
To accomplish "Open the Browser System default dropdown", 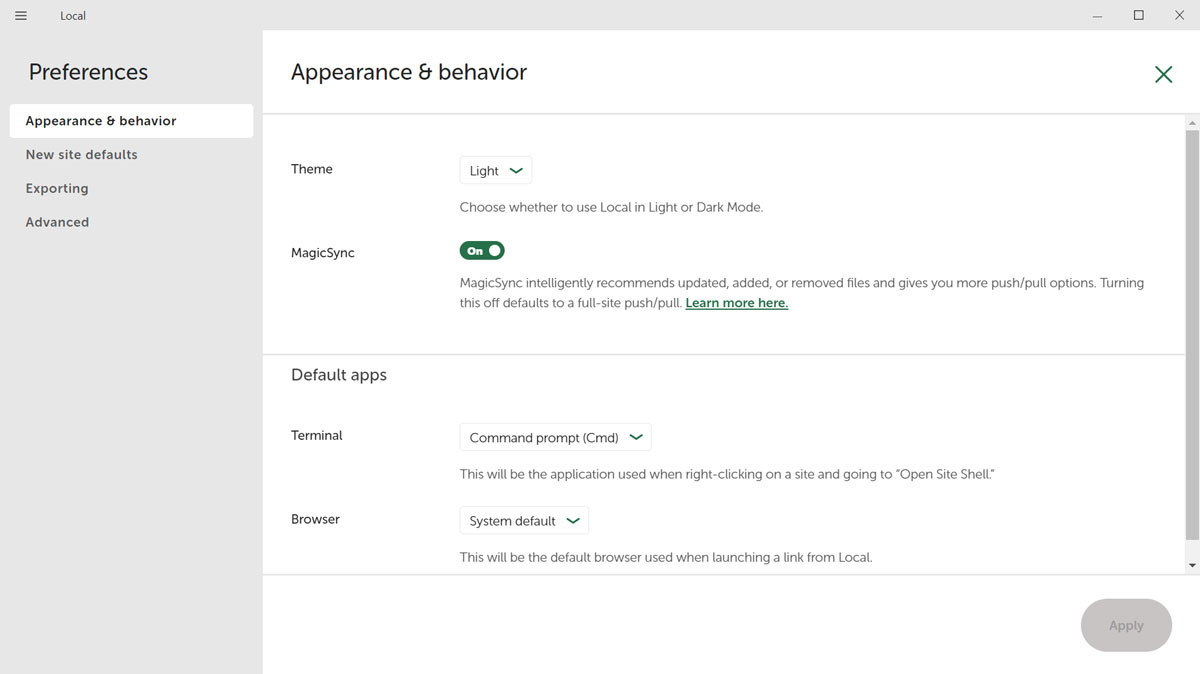I will tap(524, 521).
